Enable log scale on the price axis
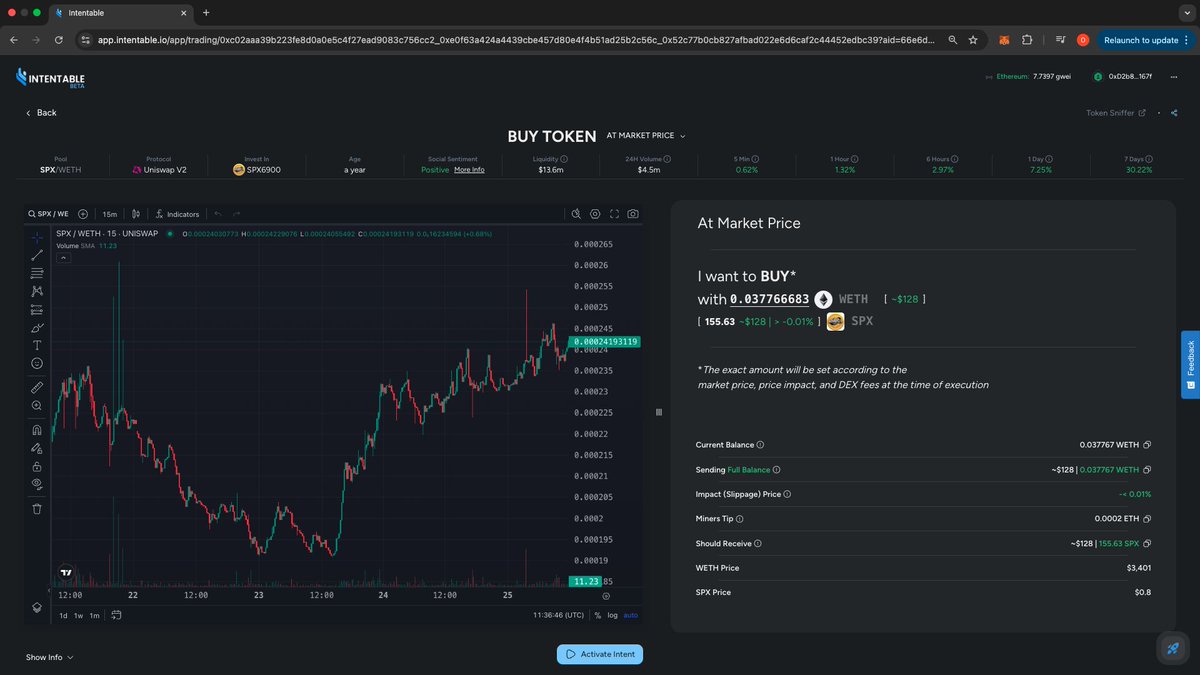The image size is (1200, 675). (x=612, y=615)
